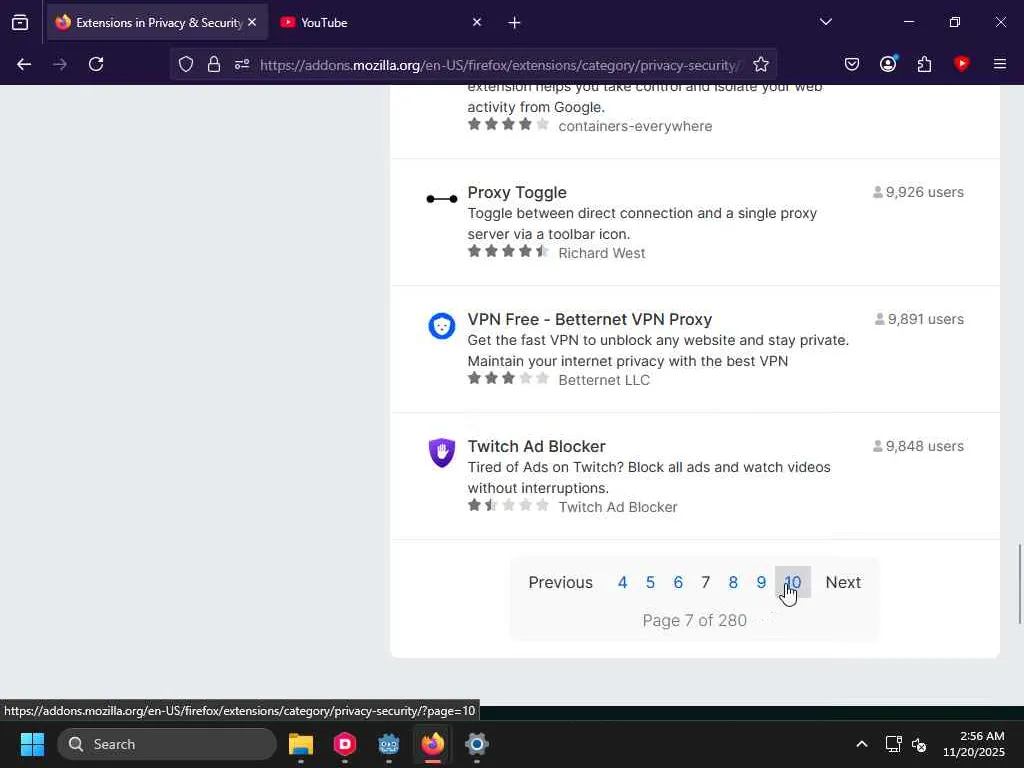This screenshot has width=1024, height=768.
Task: Open a new tab with the plus button
Action: coord(515,23)
